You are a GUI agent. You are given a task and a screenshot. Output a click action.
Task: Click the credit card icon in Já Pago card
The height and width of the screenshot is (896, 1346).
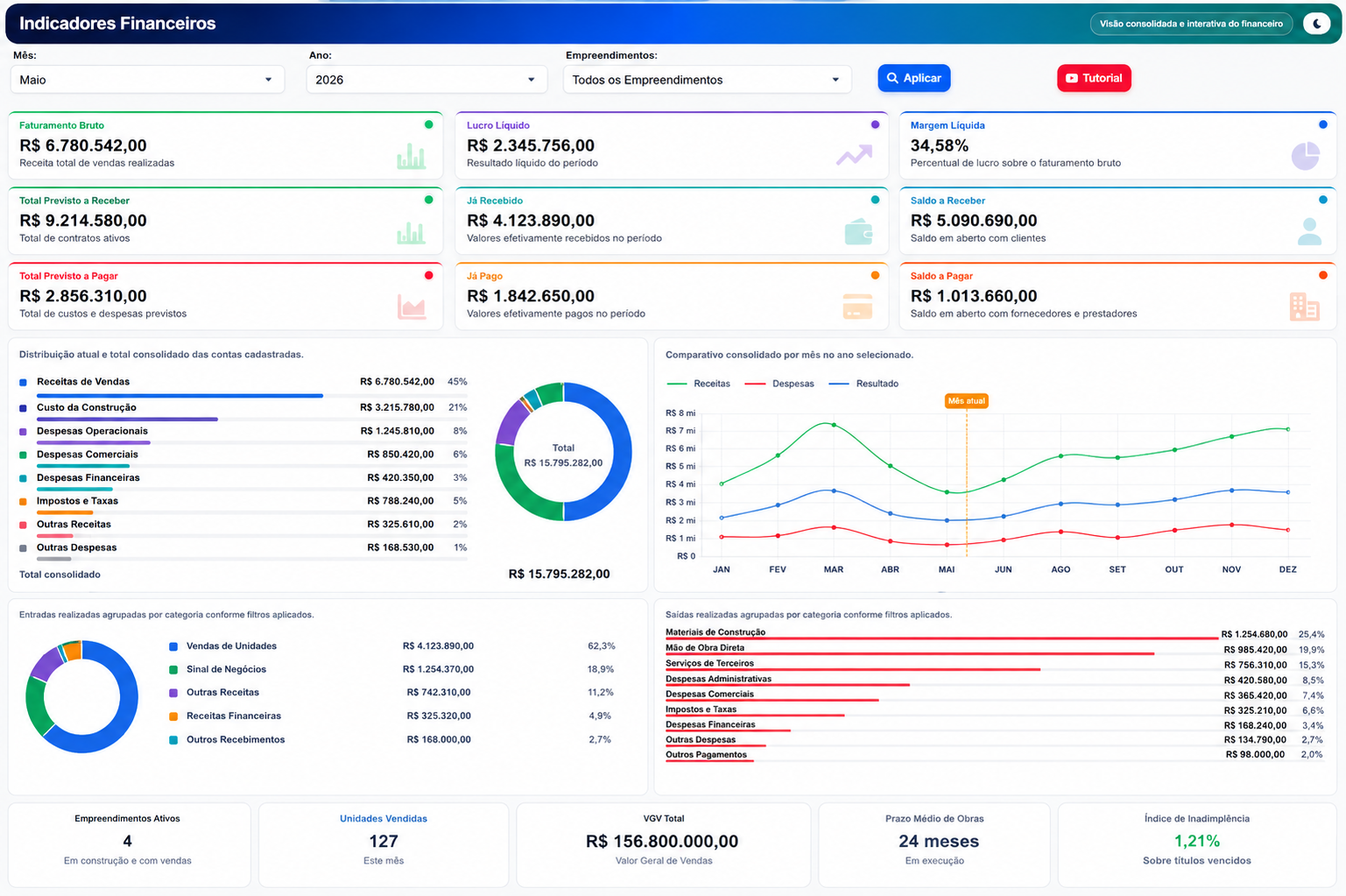pos(857,307)
